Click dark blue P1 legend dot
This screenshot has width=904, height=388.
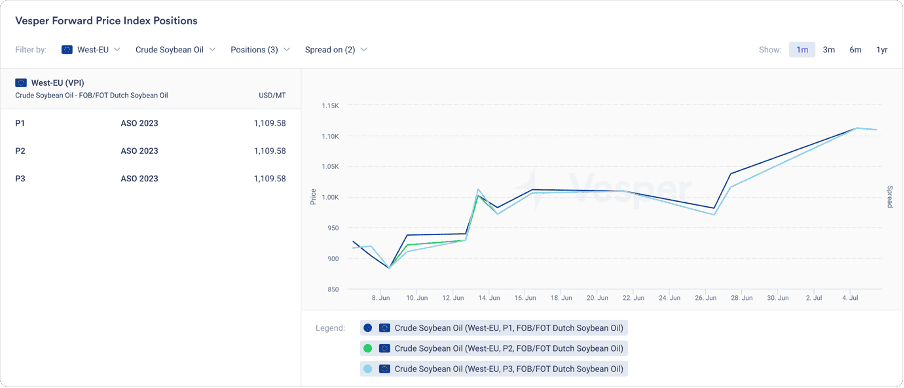coord(368,328)
